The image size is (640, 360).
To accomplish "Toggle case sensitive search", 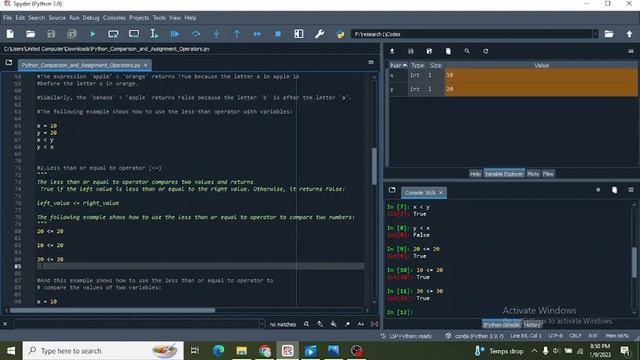I will click(361, 324).
